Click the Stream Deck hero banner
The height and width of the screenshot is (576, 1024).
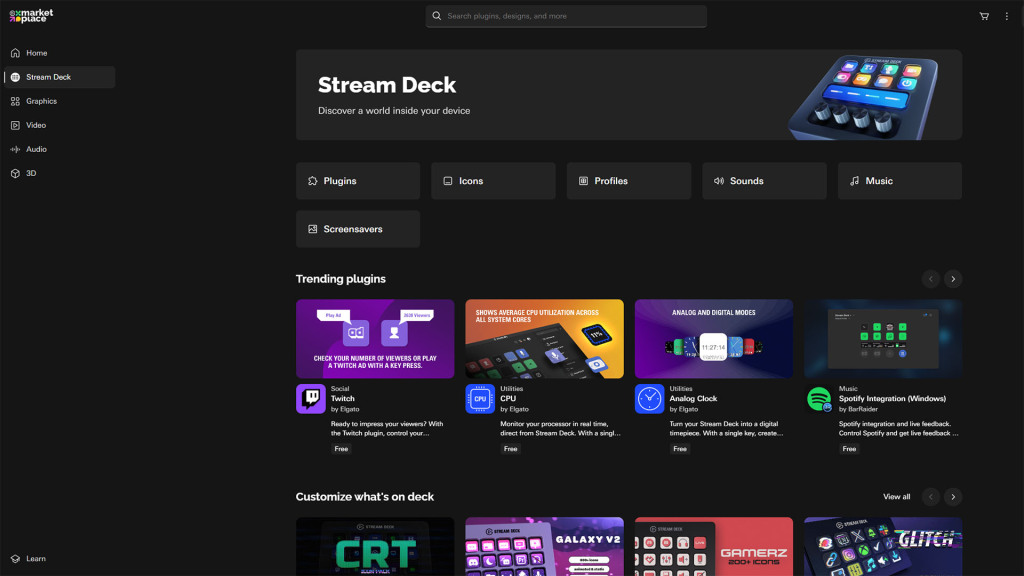629,95
